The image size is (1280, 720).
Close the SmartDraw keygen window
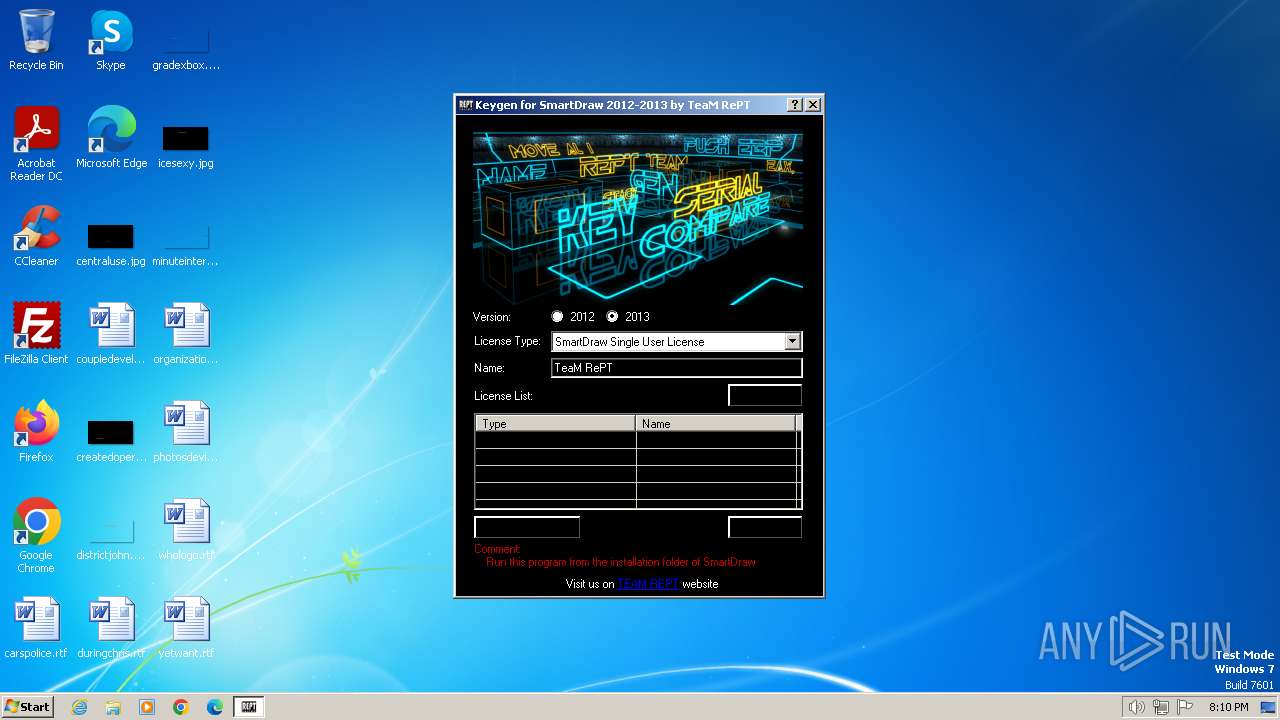coord(813,104)
